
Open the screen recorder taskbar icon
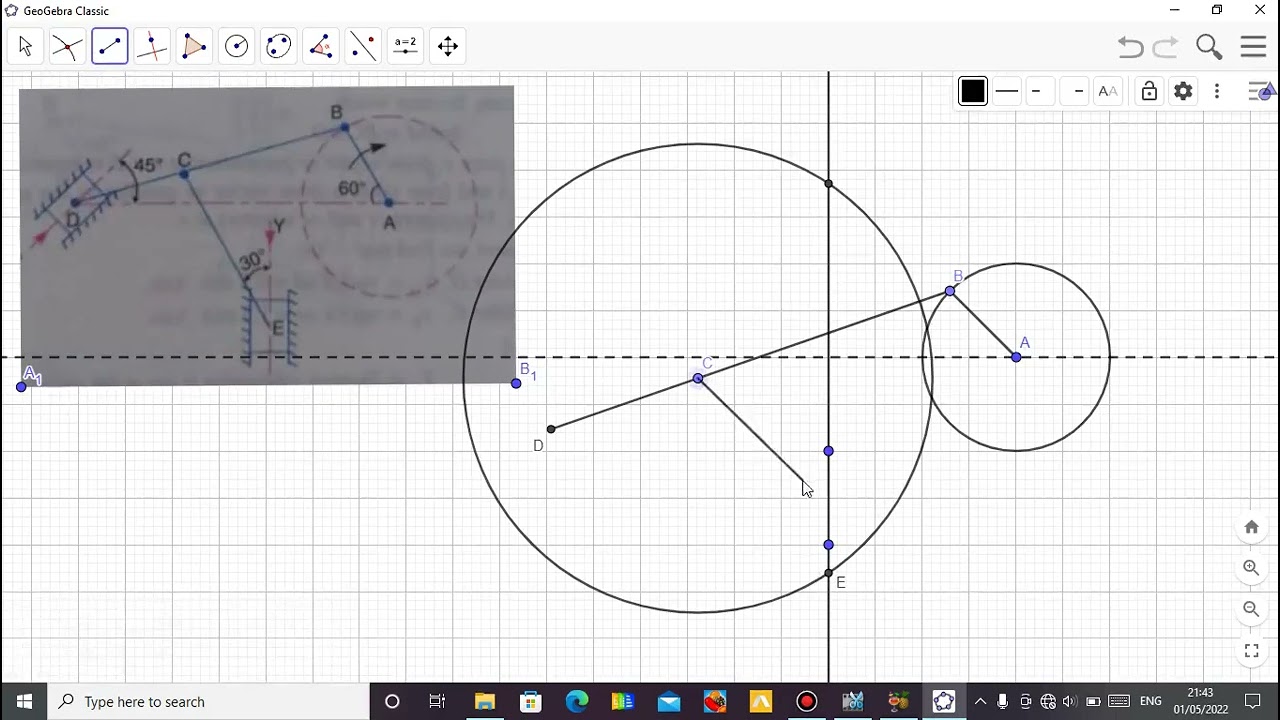[x=807, y=701]
